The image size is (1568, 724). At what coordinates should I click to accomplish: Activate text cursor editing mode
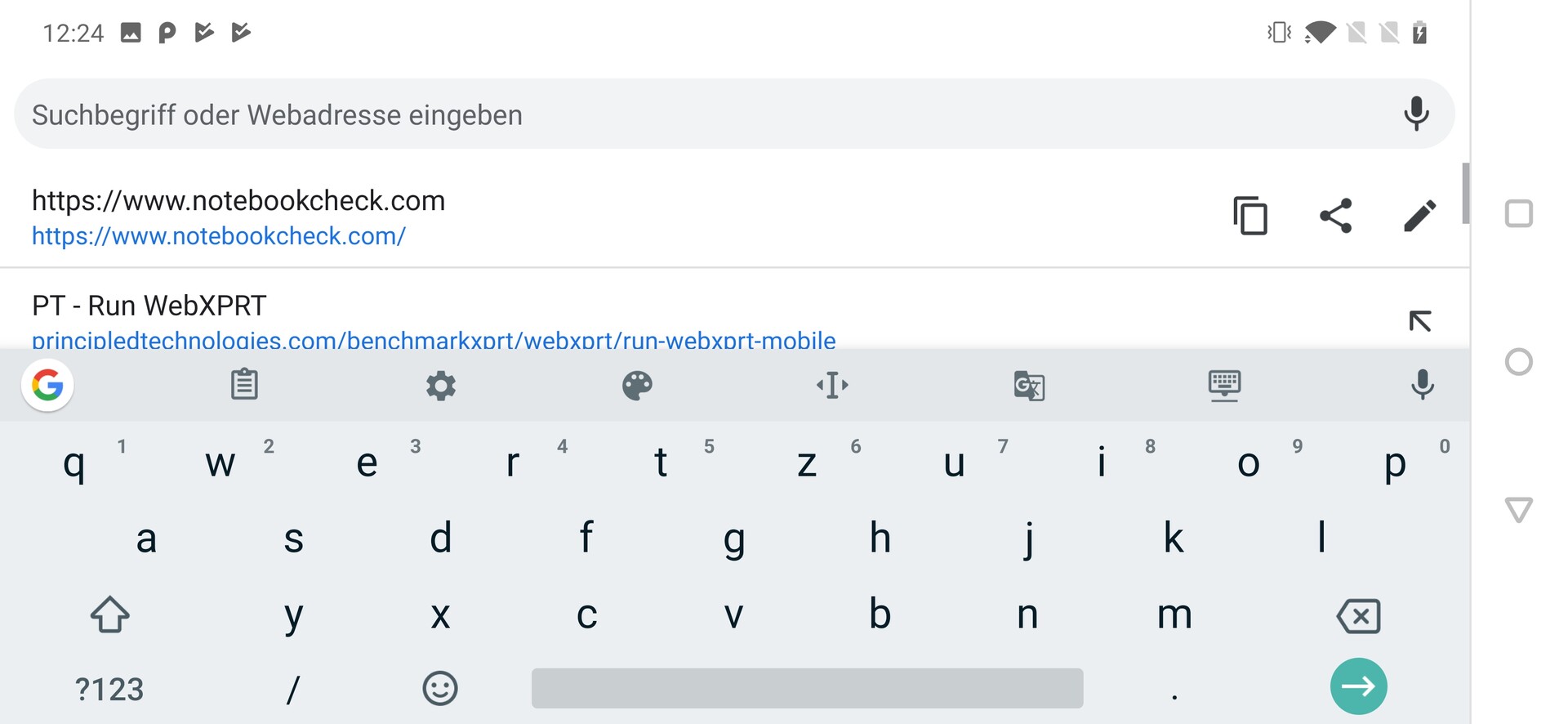(832, 385)
